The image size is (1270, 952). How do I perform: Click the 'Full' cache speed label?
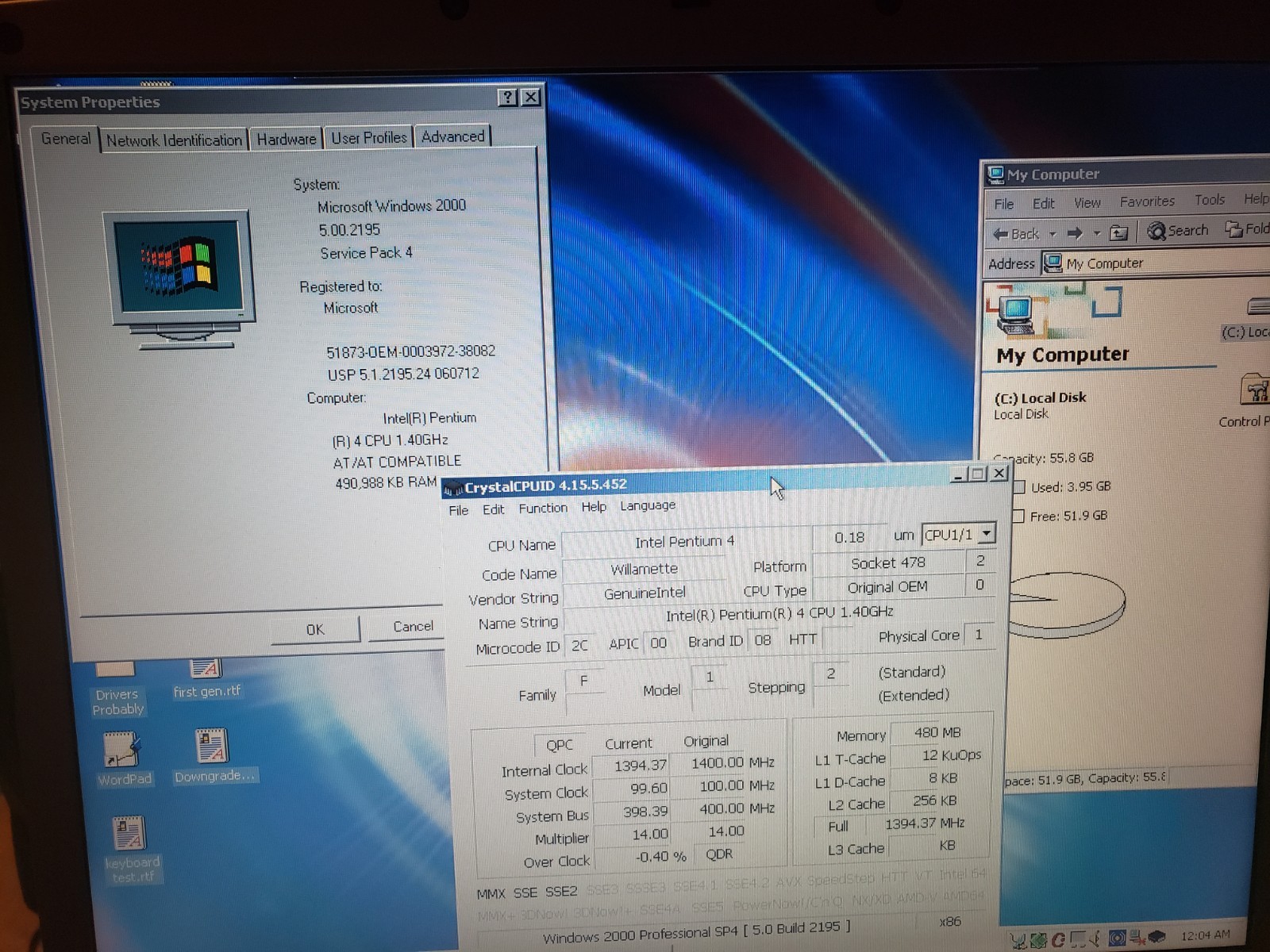838,826
